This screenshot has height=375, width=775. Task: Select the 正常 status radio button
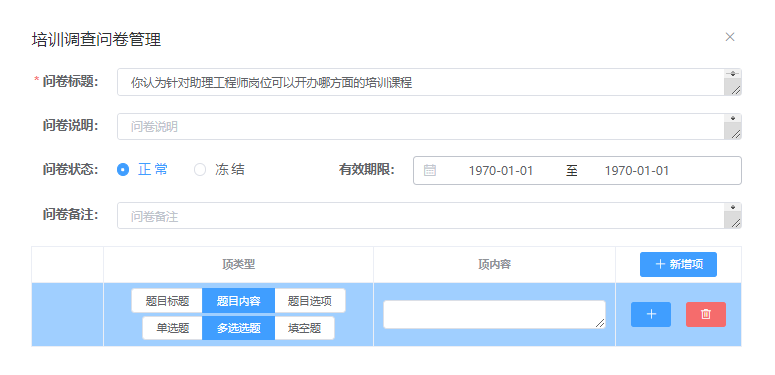coord(123,170)
